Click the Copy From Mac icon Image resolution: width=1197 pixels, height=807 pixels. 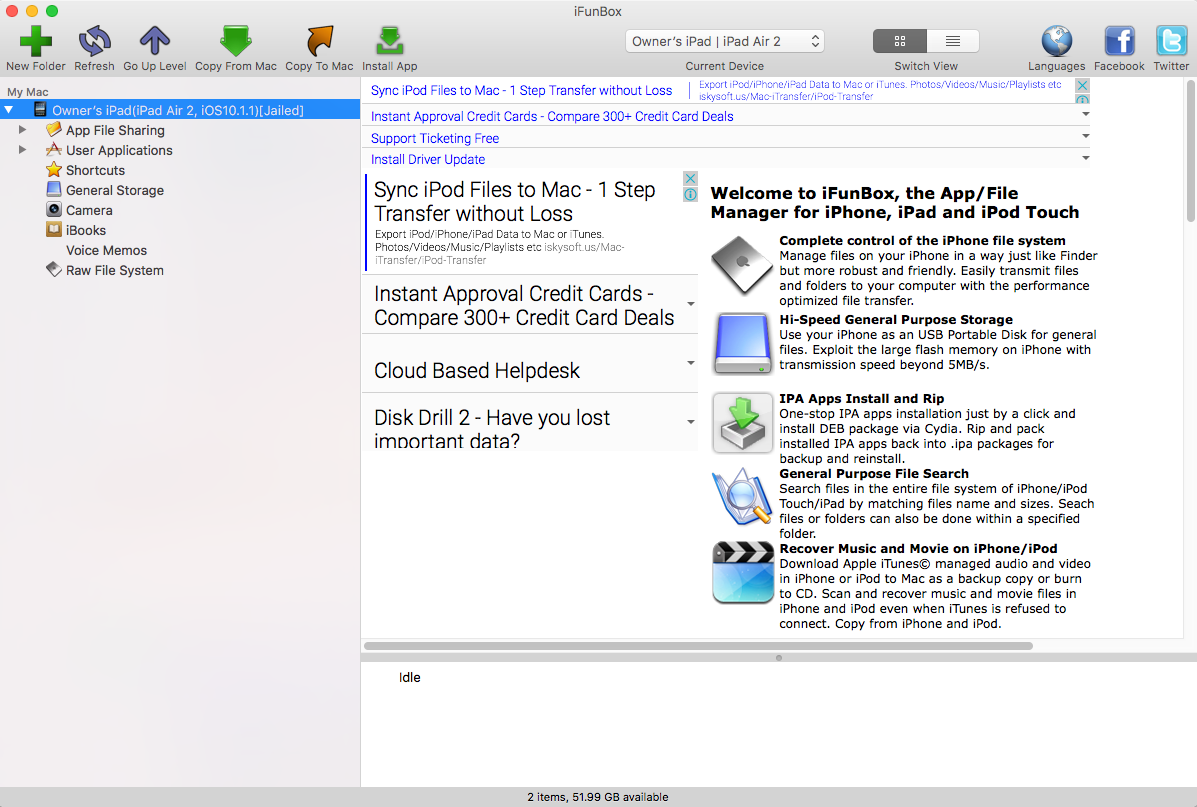pyautogui.click(x=236, y=41)
